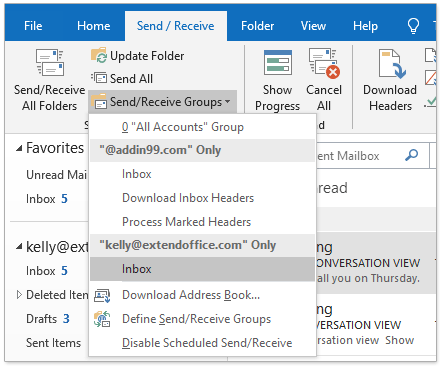This screenshot has height=366, width=440.
Task: Click Send/Receive All Folders icon
Action: tap(50, 62)
